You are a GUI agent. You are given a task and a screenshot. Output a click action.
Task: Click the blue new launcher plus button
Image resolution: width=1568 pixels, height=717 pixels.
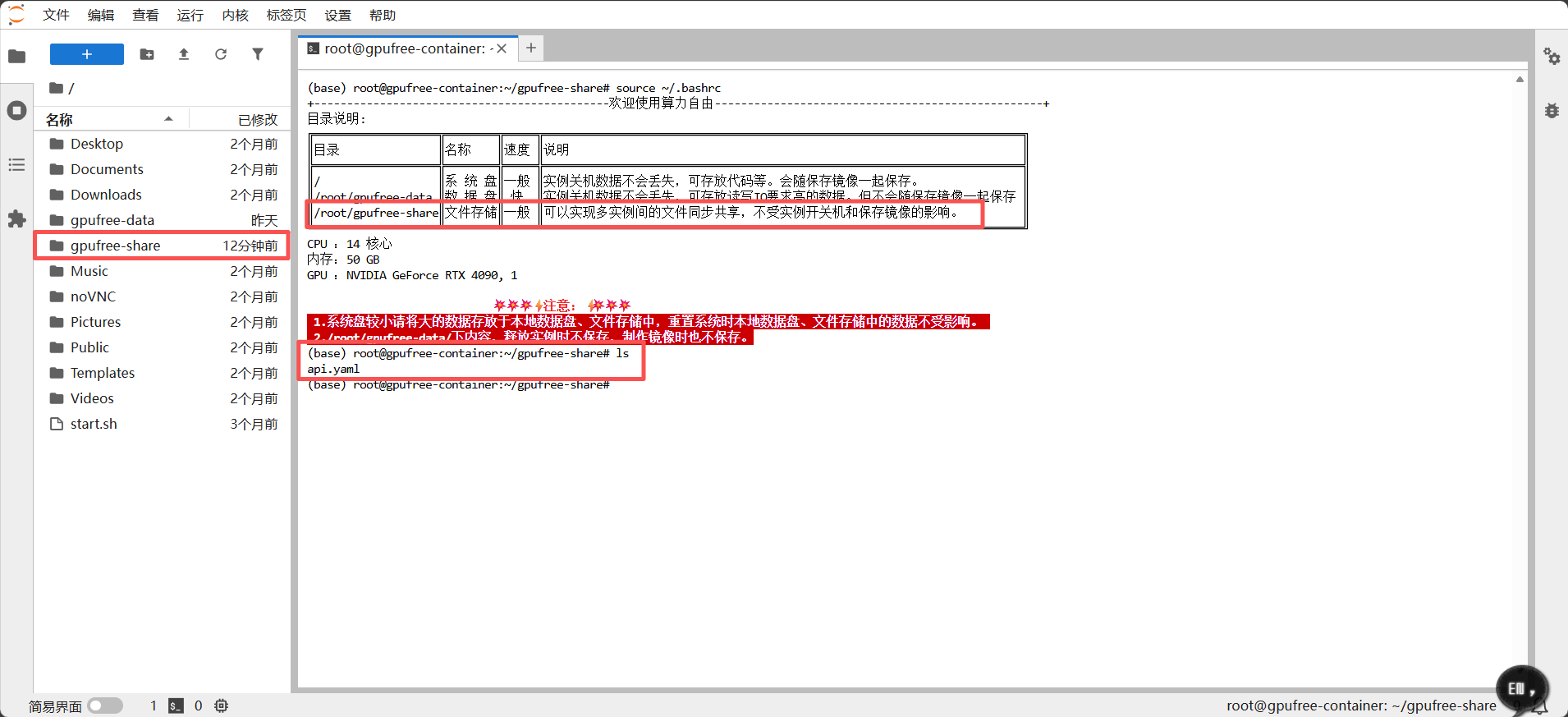pos(87,54)
